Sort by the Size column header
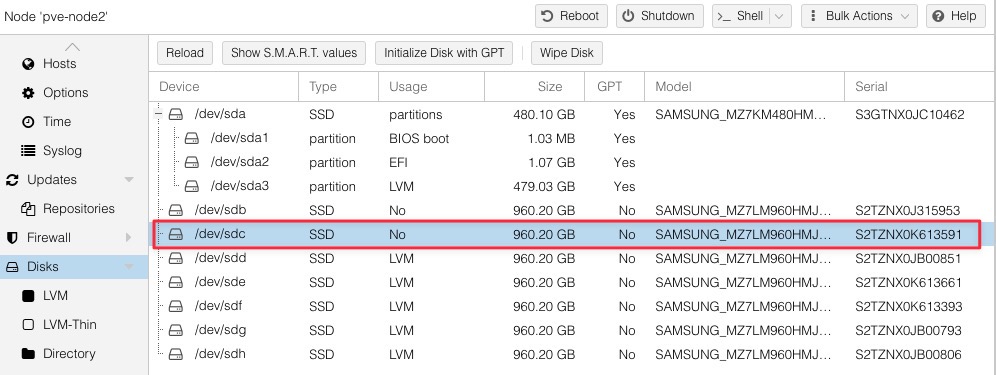 [x=534, y=86]
